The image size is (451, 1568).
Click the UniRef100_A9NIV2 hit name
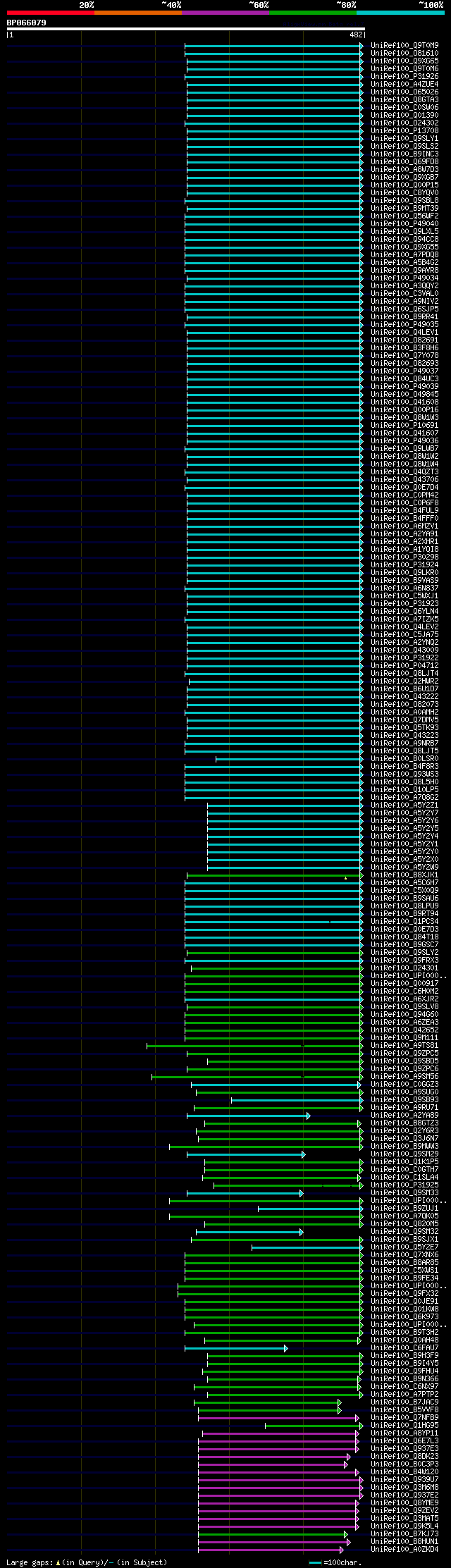(404, 301)
